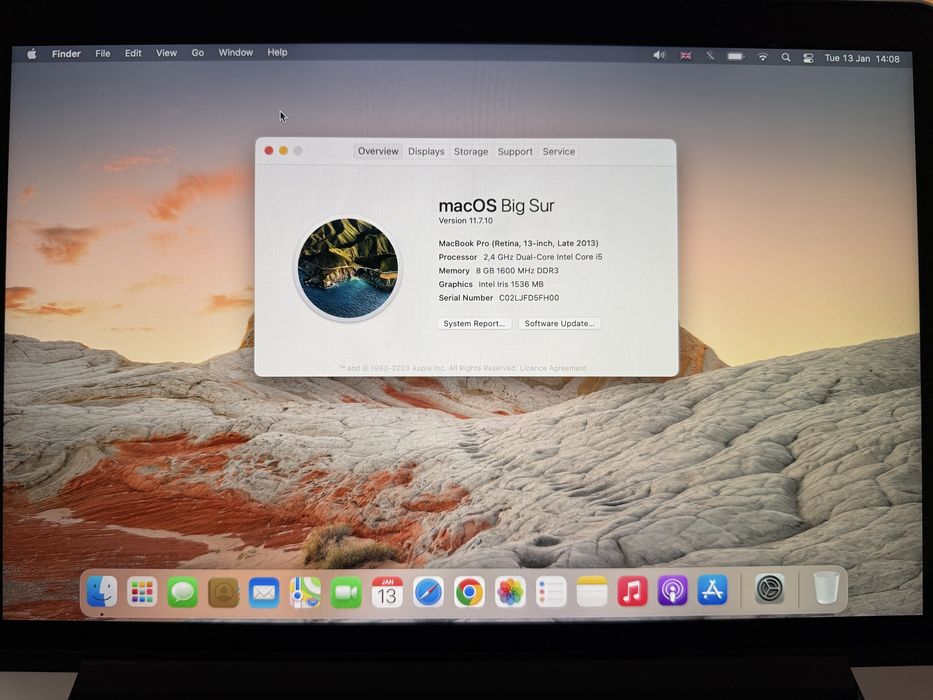Switch to the Storage tab
Image resolution: width=933 pixels, height=700 pixels.
point(471,152)
